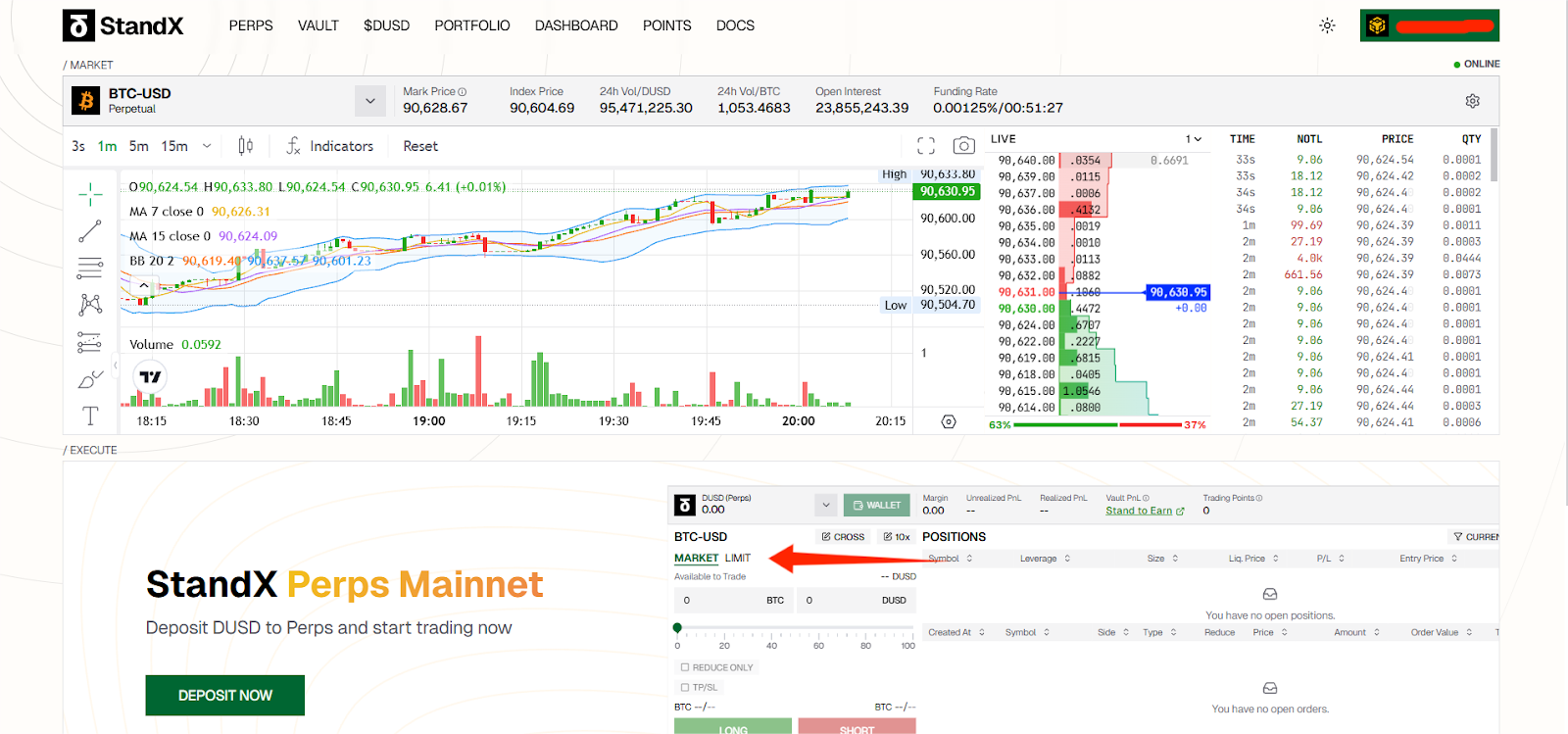Click the trades list vertical scrollbar
Viewport: 1568px width, 734px height.
point(1494,155)
